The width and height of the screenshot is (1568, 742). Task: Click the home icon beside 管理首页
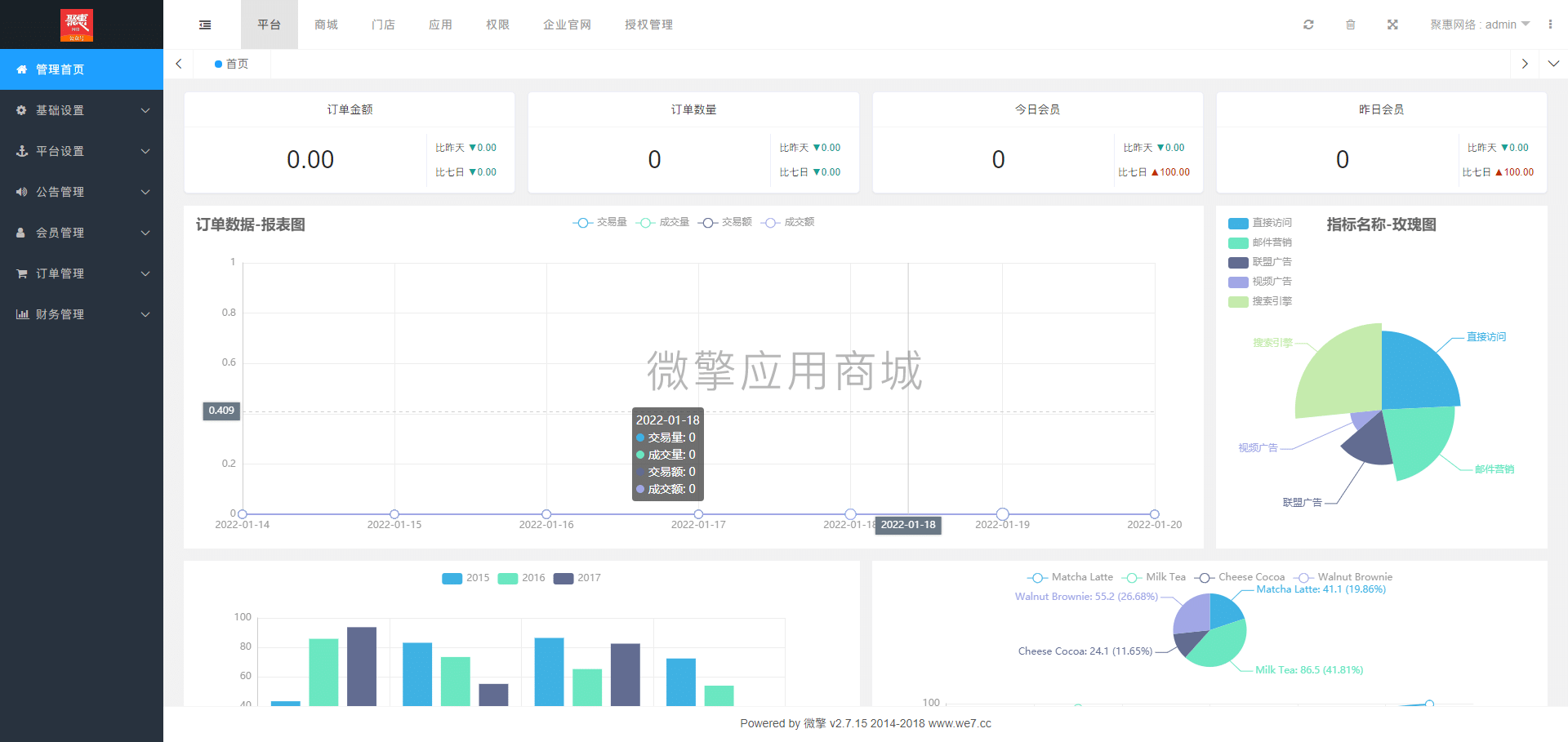coord(22,69)
